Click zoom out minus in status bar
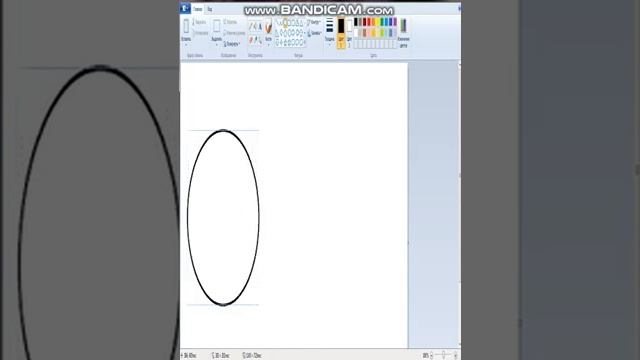This screenshot has height=360, width=640. [x=432, y=356]
